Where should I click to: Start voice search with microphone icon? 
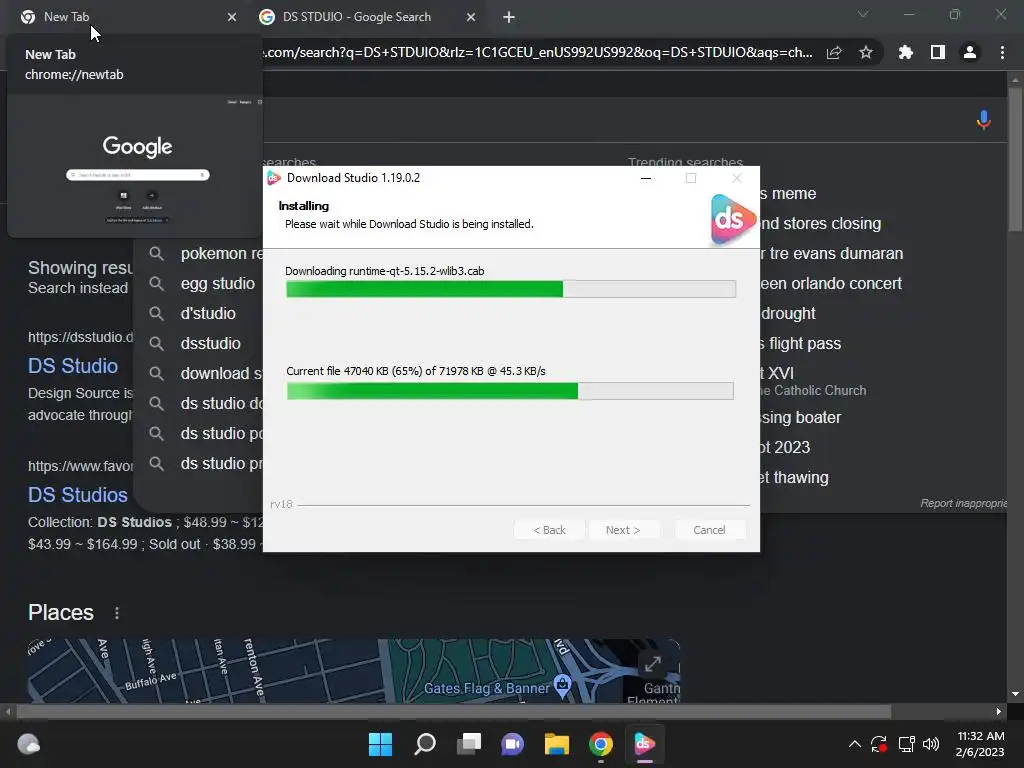coord(984,120)
